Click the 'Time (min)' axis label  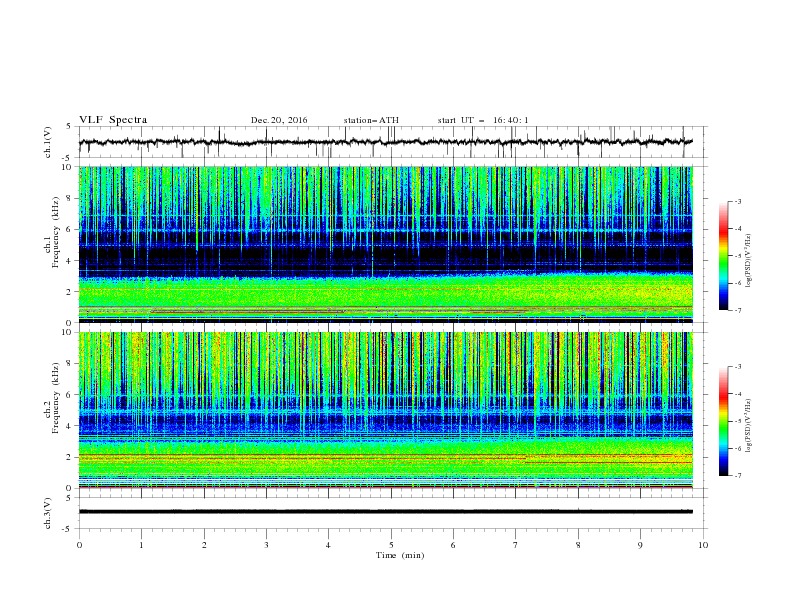click(x=400, y=555)
